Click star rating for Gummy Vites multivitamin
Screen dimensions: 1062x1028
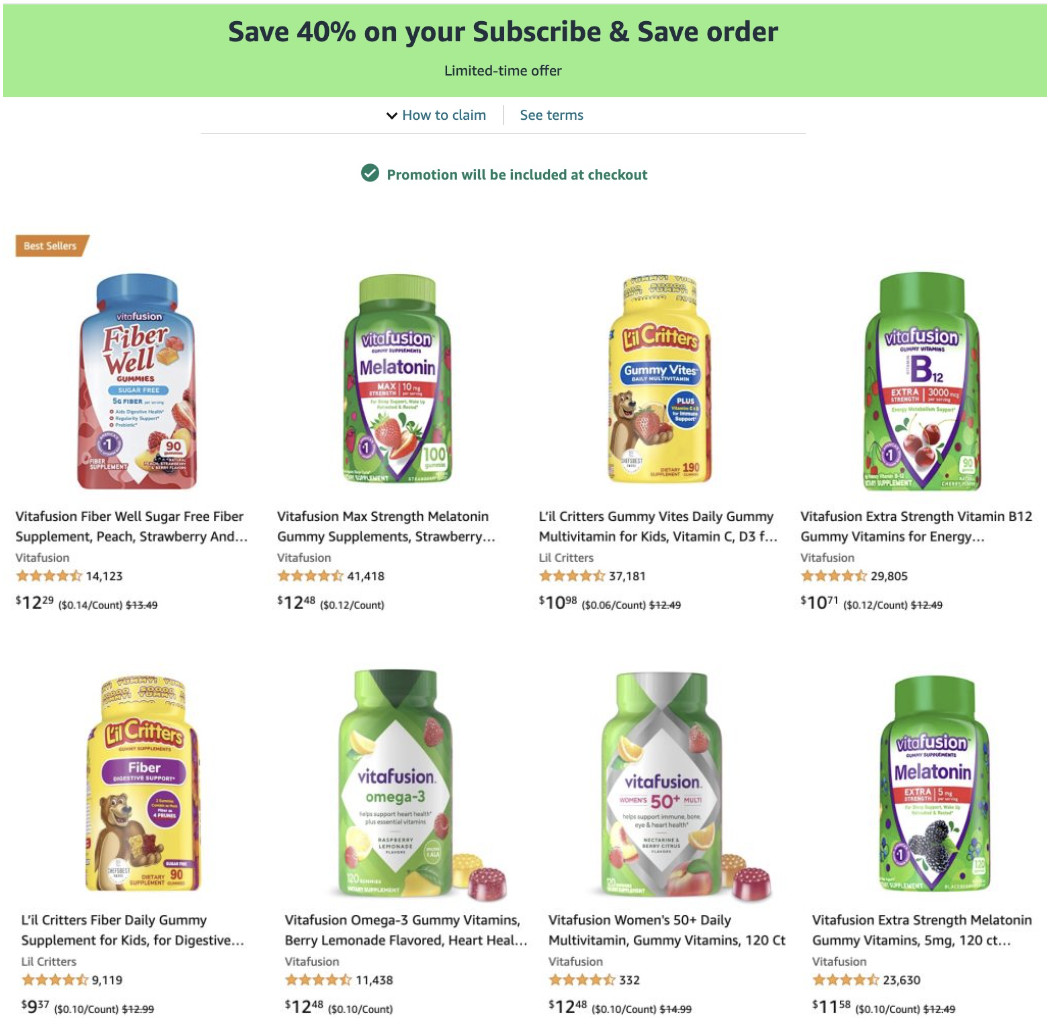click(572, 576)
